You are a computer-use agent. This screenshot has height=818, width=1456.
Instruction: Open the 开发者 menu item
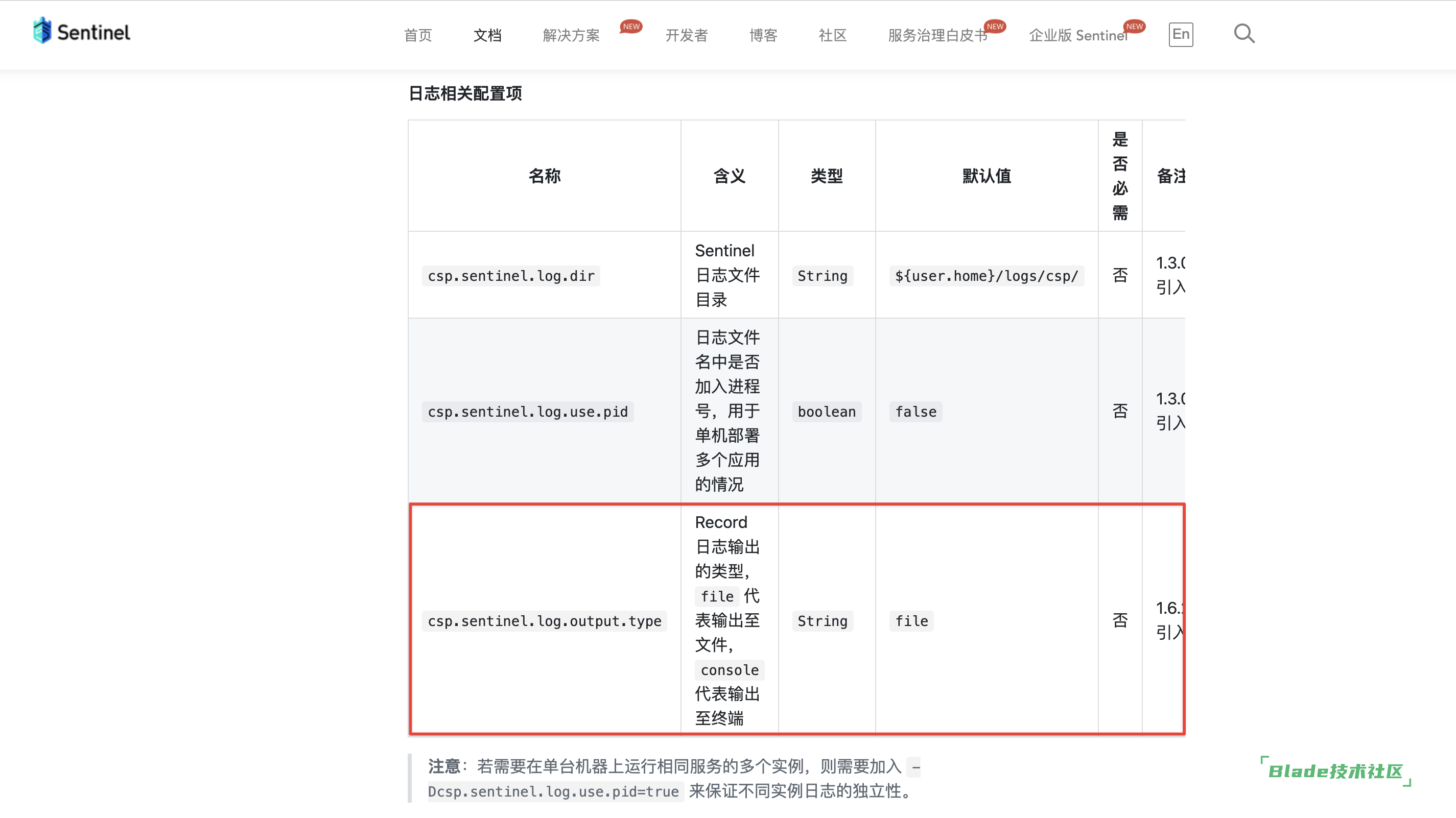686,35
